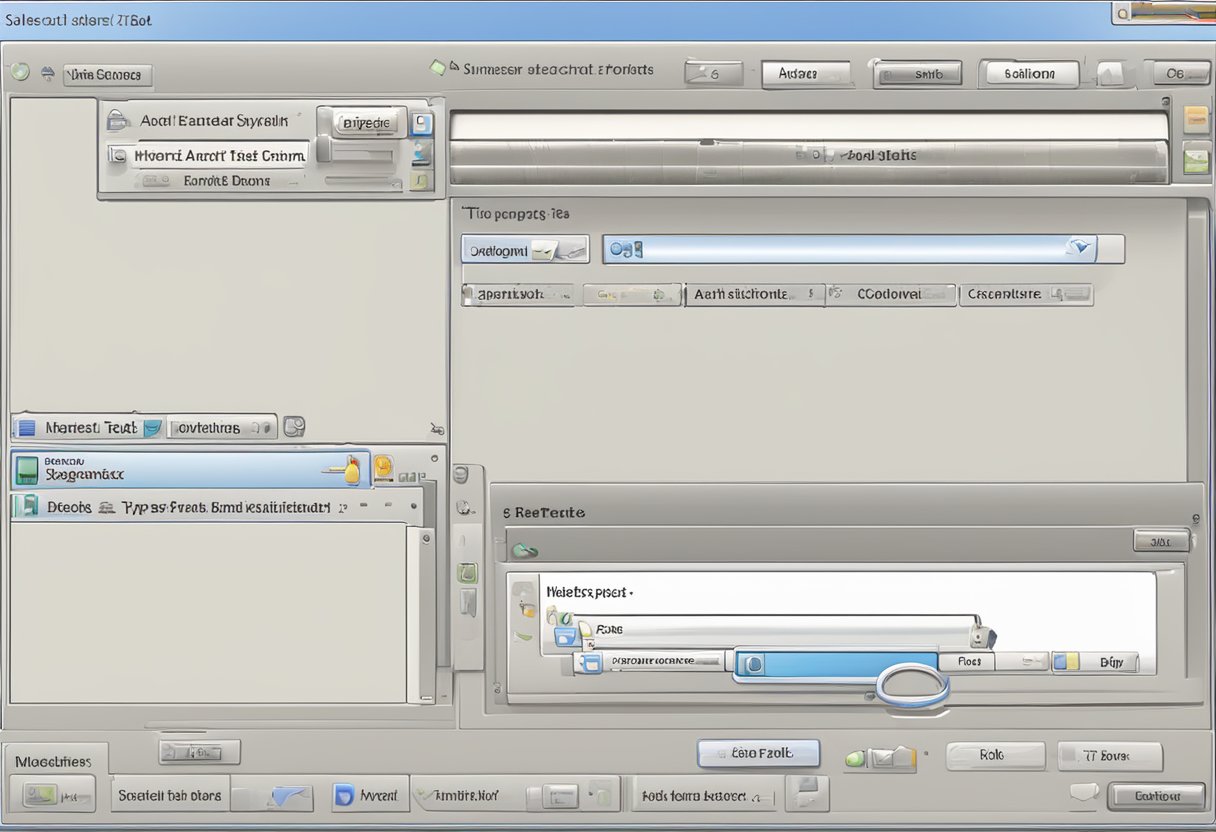Click the green circular icon at top-left toolbar
The image size is (1216, 832).
point(19,72)
